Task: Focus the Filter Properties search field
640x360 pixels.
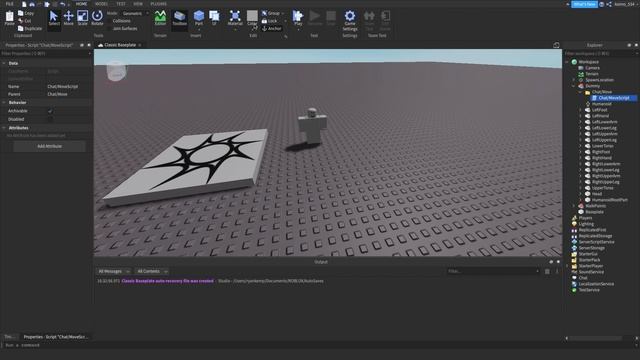Action: (46, 53)
